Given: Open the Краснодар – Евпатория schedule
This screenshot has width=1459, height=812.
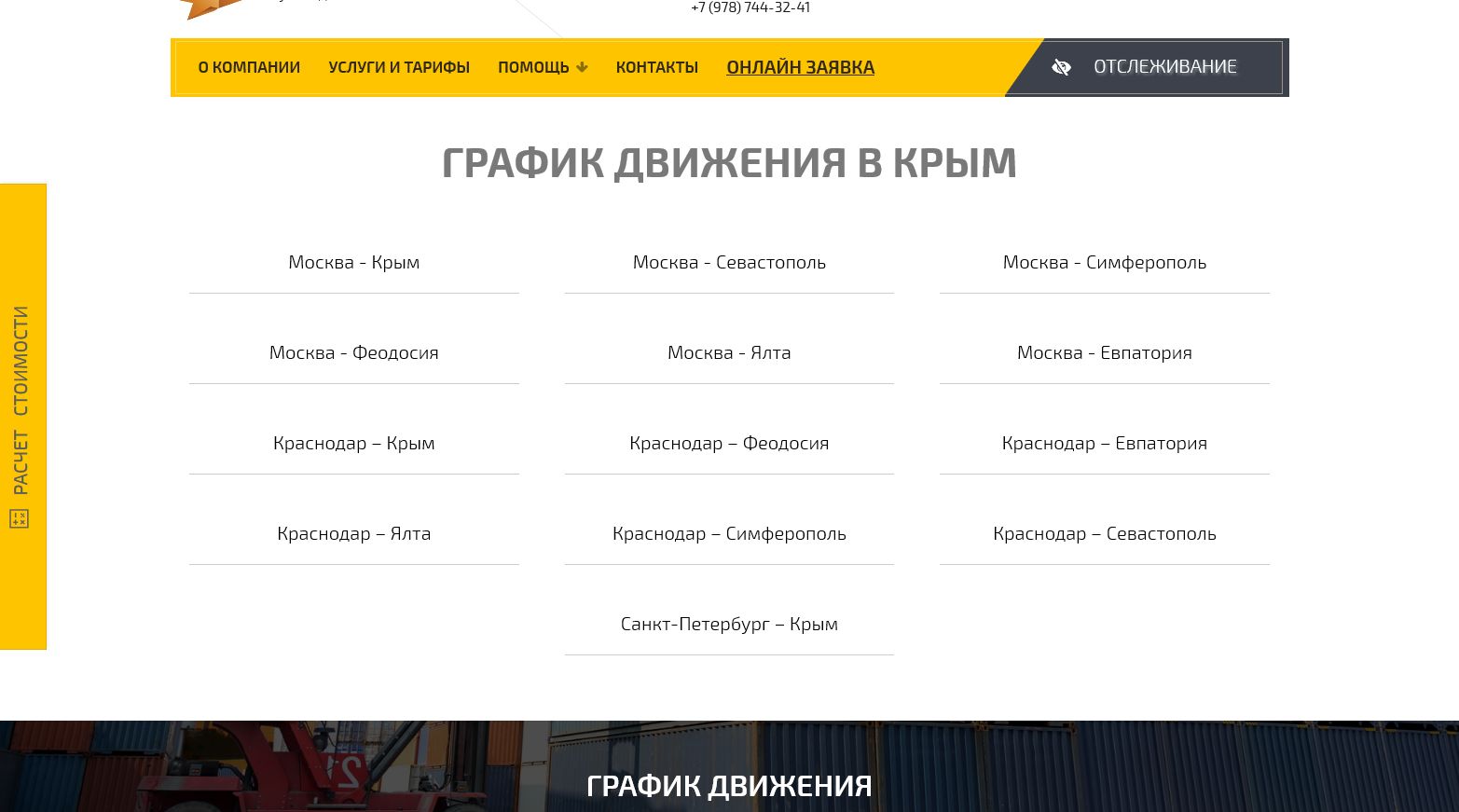Looking at the screenshot, I should click(x=1105, y=443).
